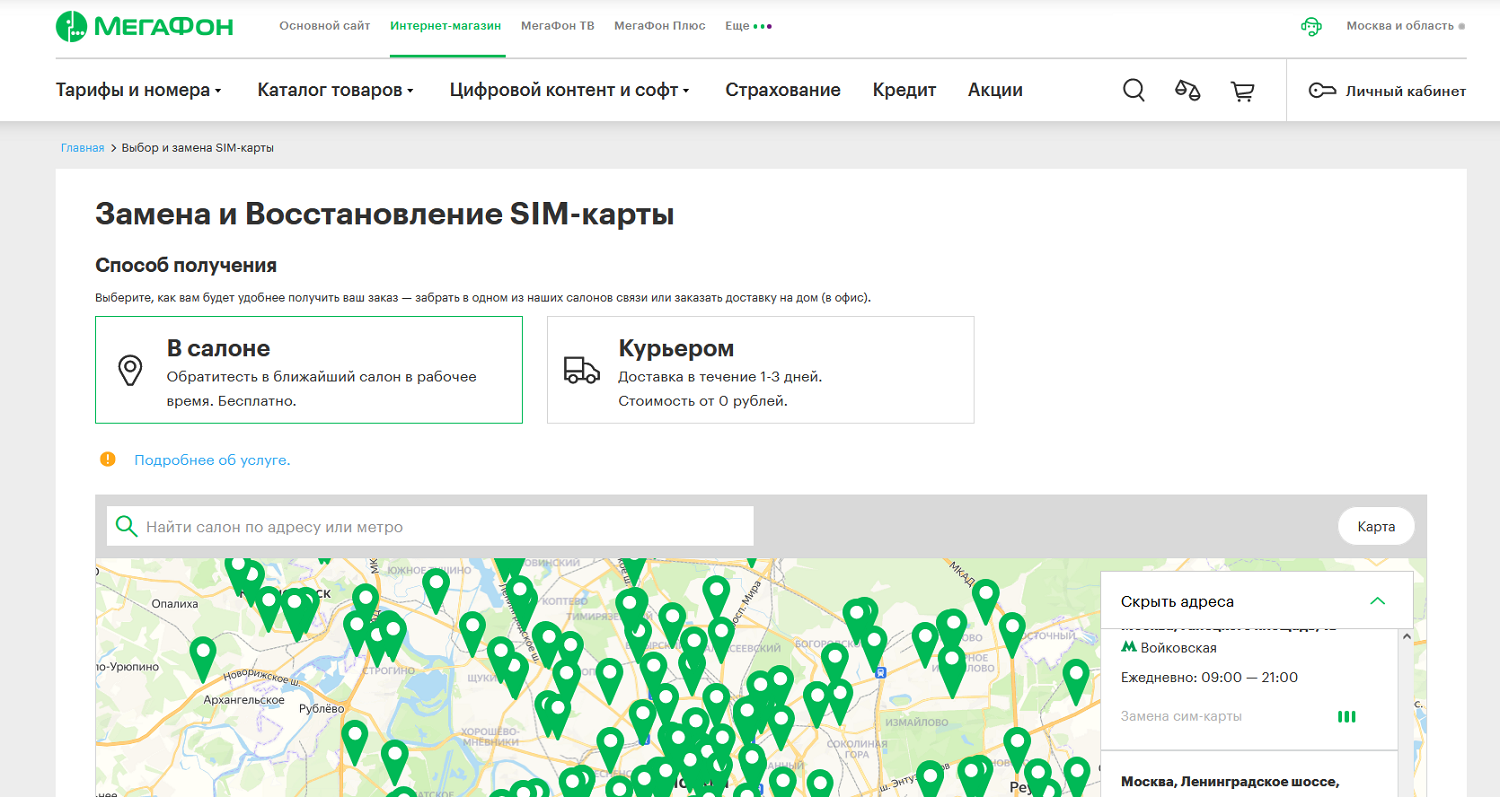Viewport: 1500px width, 797px height.
Task: Click the metro icon next to Войковская
Action: tap(1128, 648)
